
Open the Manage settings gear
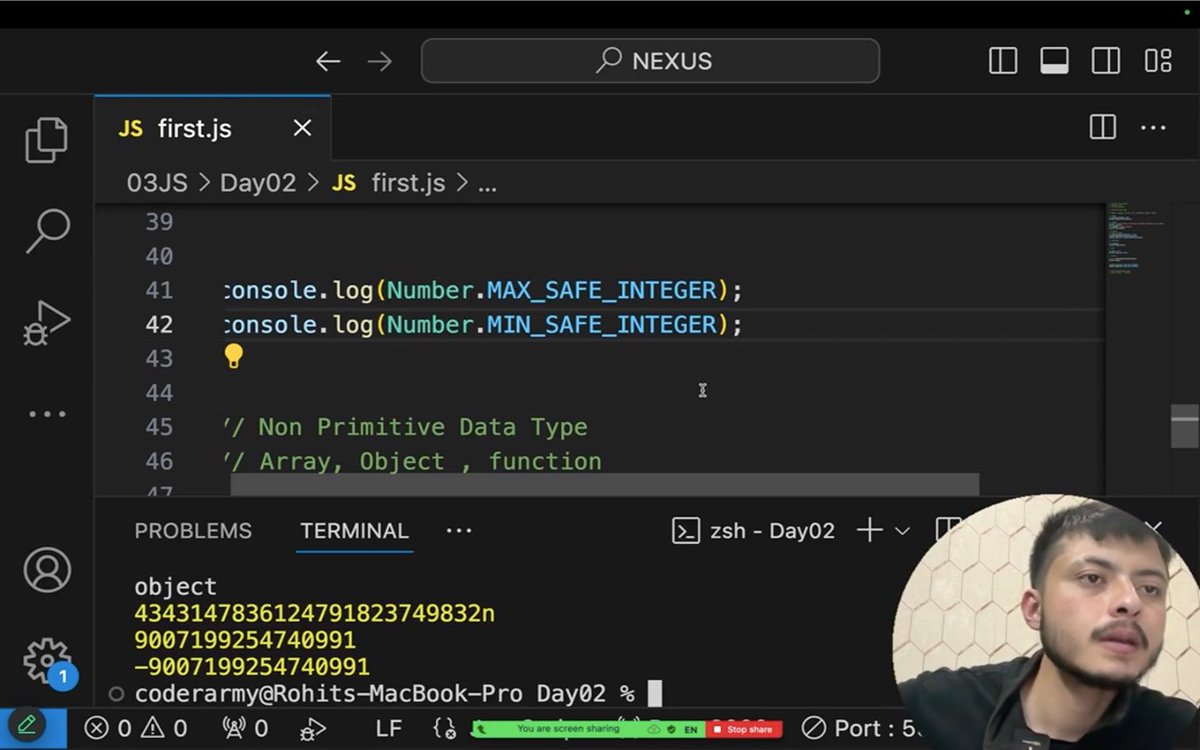point(47,662)
